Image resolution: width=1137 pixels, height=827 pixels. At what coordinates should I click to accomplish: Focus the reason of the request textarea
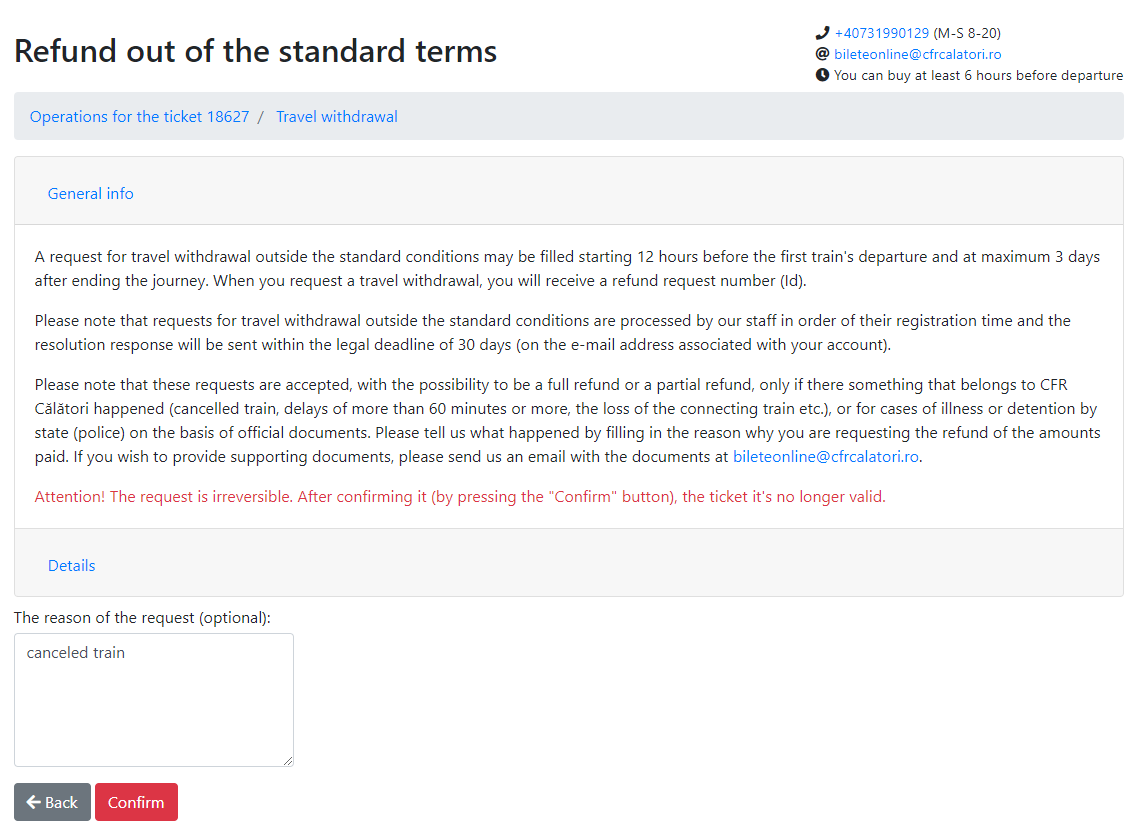pyautogui.click(x=154, y=699)
